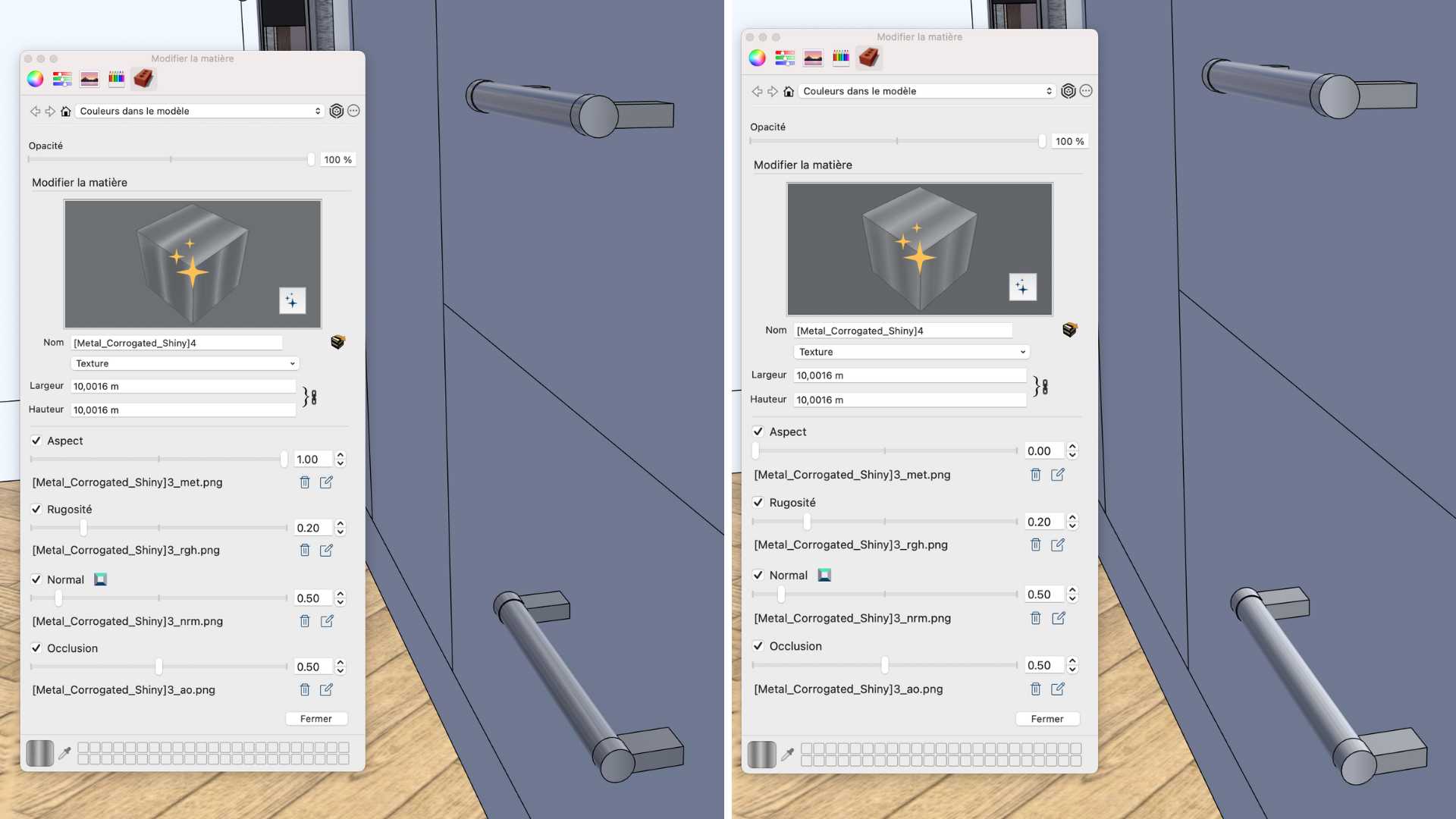Open more options circle in left panel

pyautogui.click(x=353, y=111)
